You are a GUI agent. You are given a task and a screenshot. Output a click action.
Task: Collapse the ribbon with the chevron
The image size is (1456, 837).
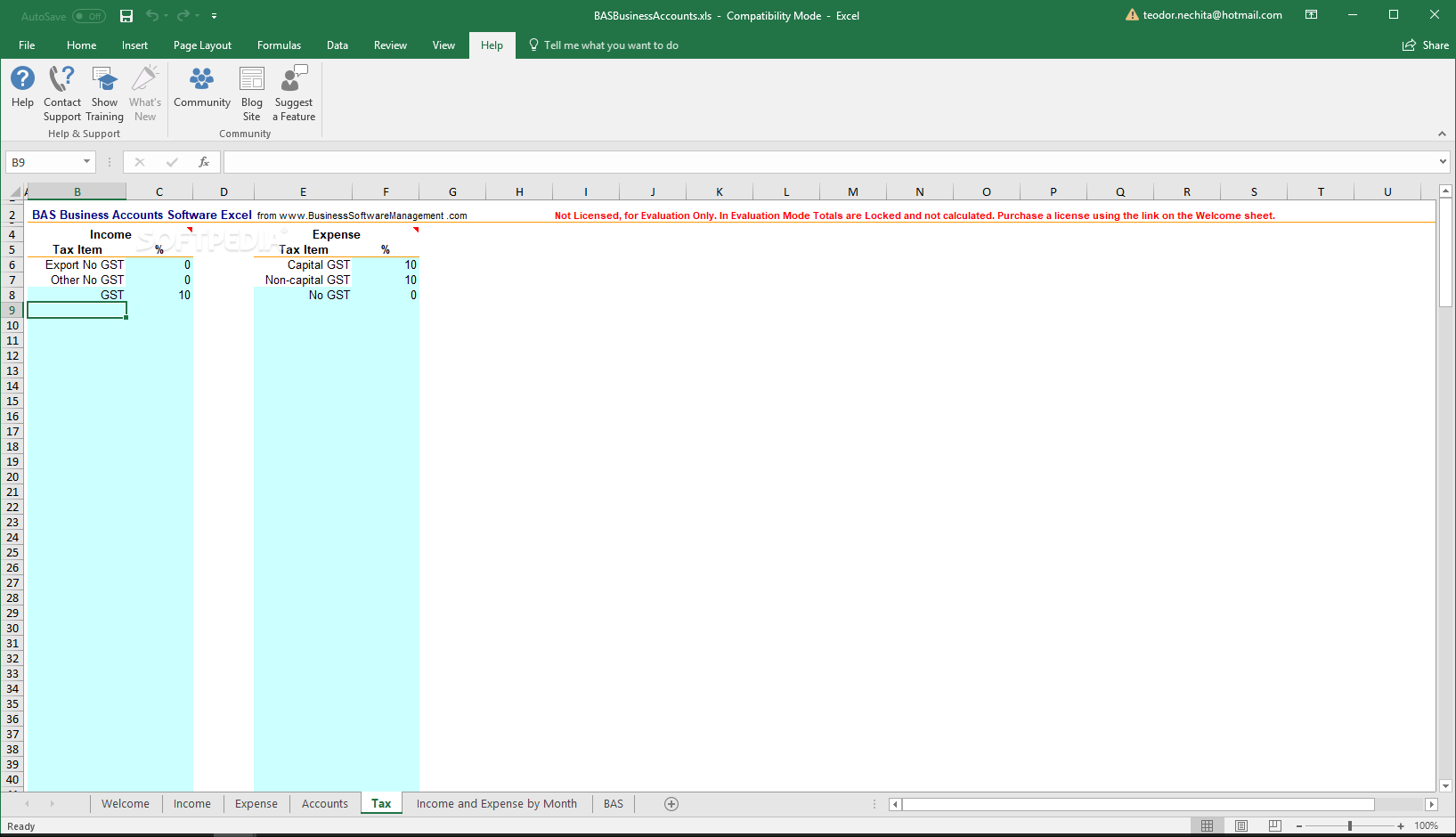pos(1442,134)
